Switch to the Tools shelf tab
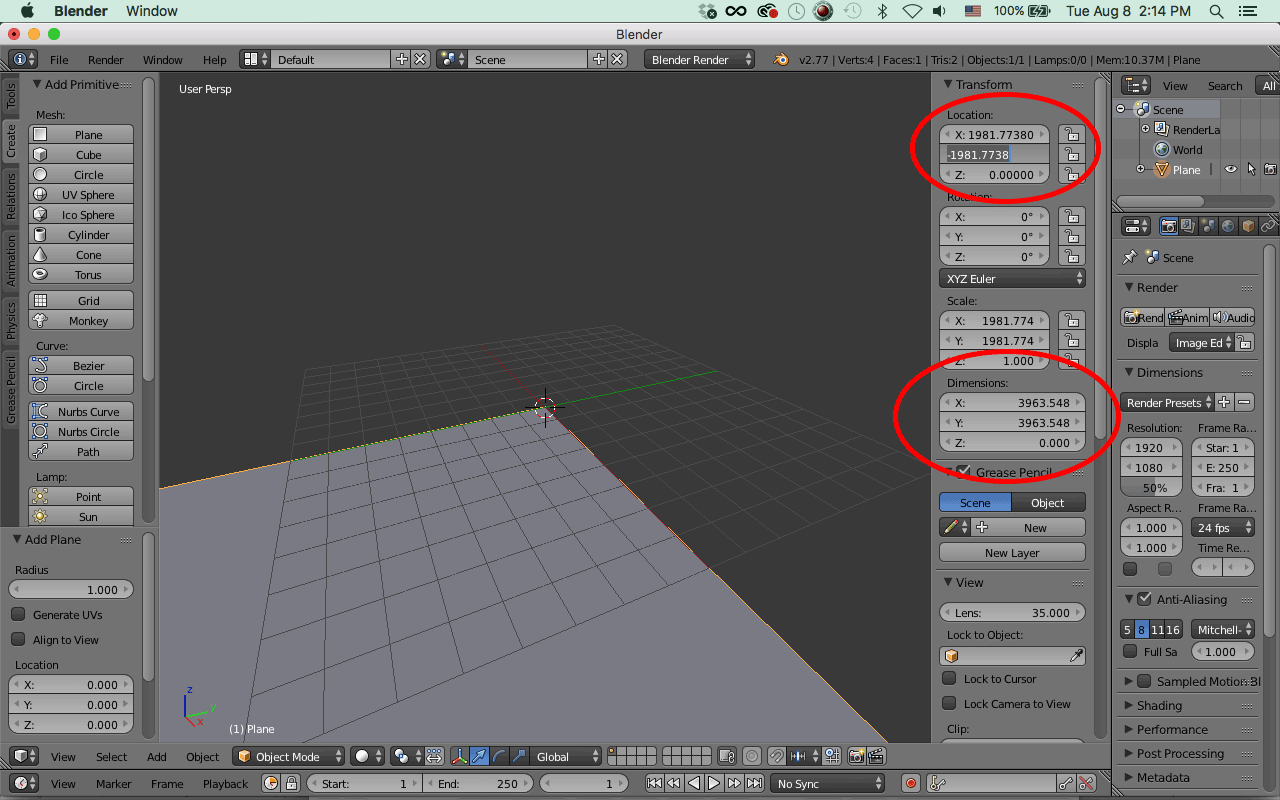Viewport: 1280px width, 800px height. pyautogui.click(x=11, y=96)
